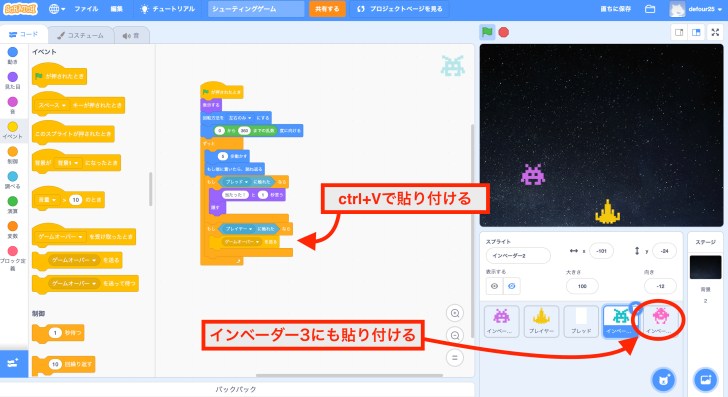Edit the project title シューティングゲーム

coord(256,9)
